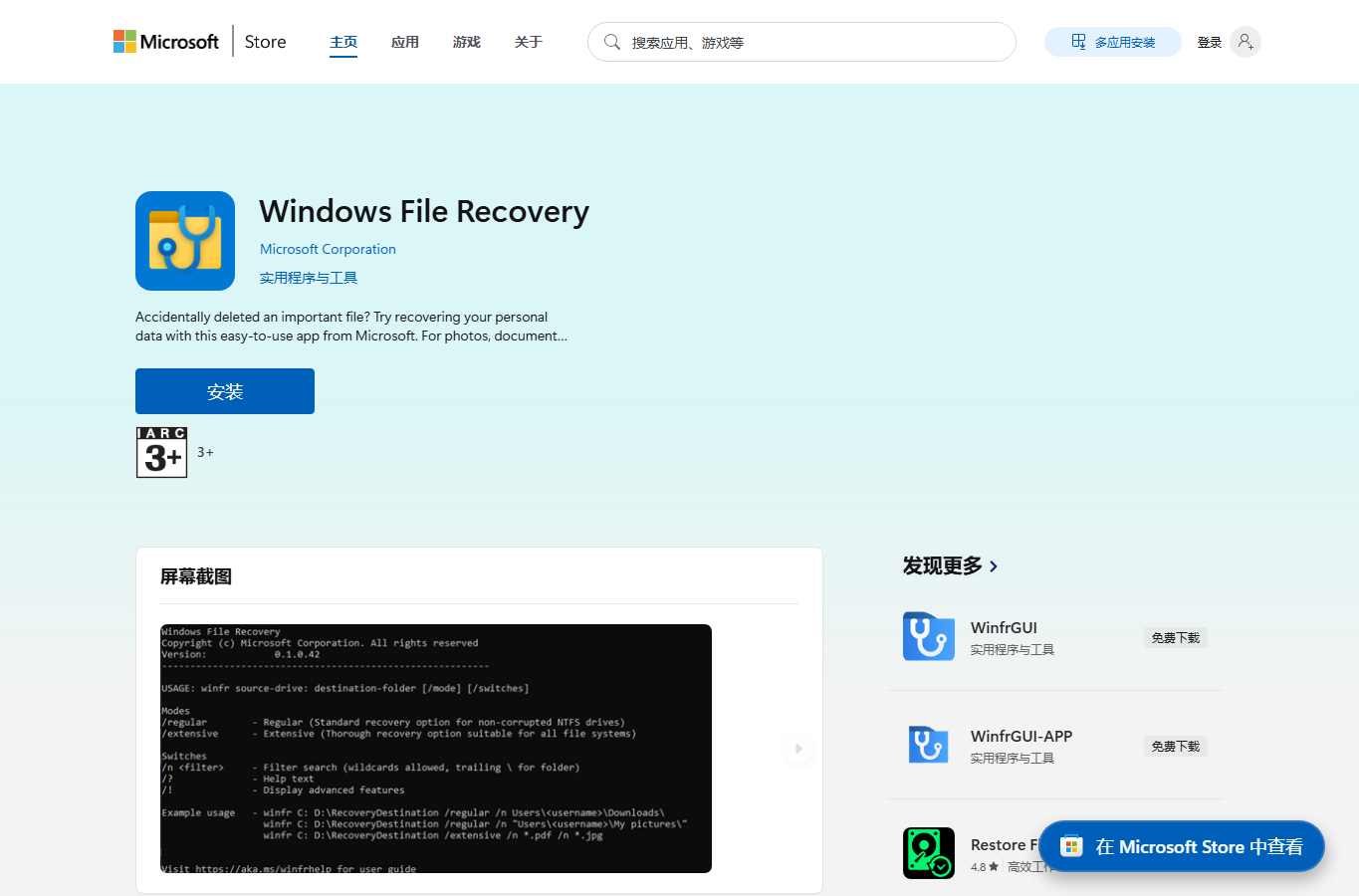Click the 登录 sign-in text
This screenshot has height=896, width=1359.
coord(1210,42)
